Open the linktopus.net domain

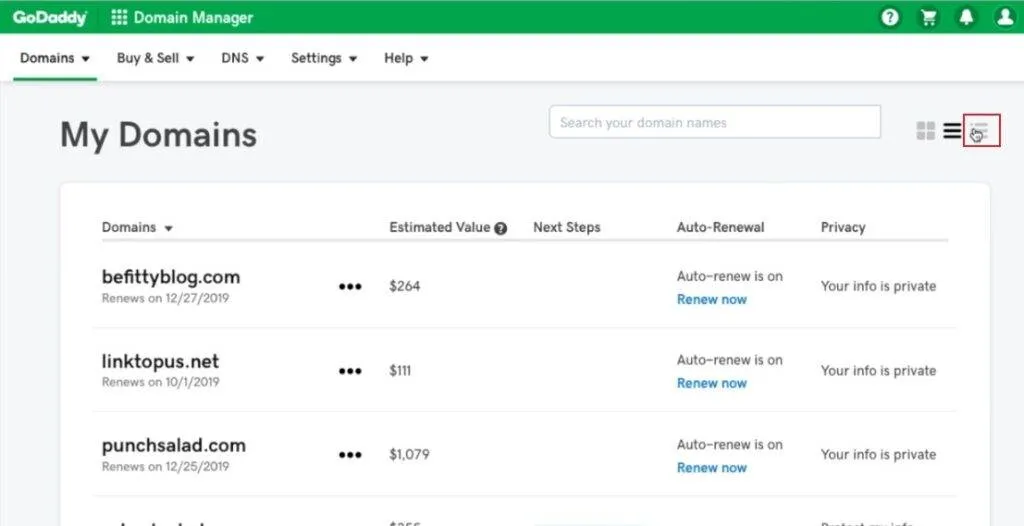tap(161, 361)
